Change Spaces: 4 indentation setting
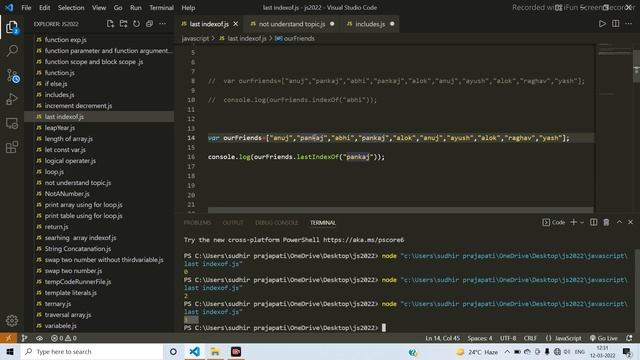This screenshot has height=360, width=640. (x=480, y=338)
